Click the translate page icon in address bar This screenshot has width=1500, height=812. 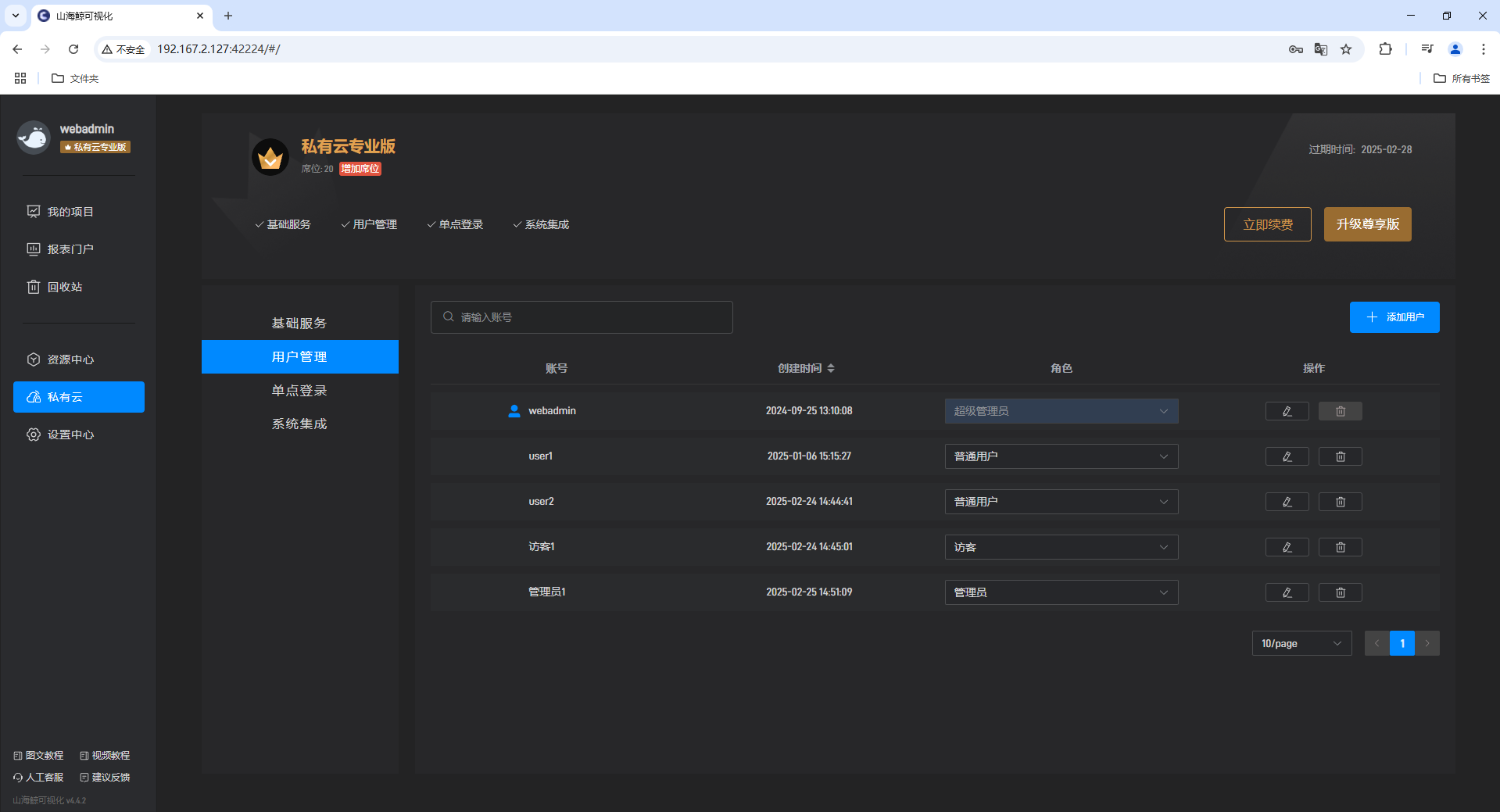coord(1321,49)
